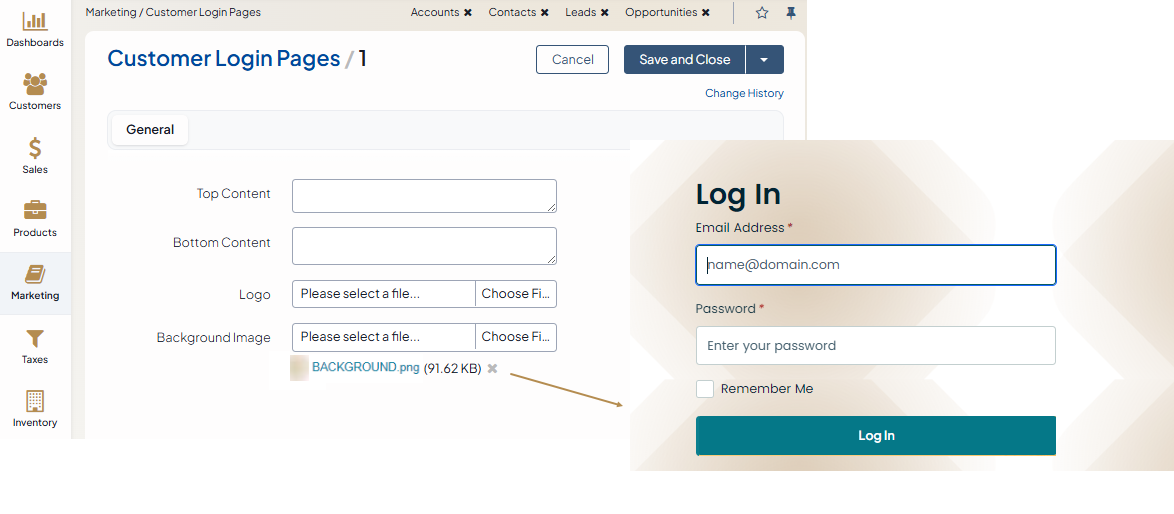The height and width of the screenshot is (514, 1174).
Task: Click the Email Address input field
Action: click(876, 265)
